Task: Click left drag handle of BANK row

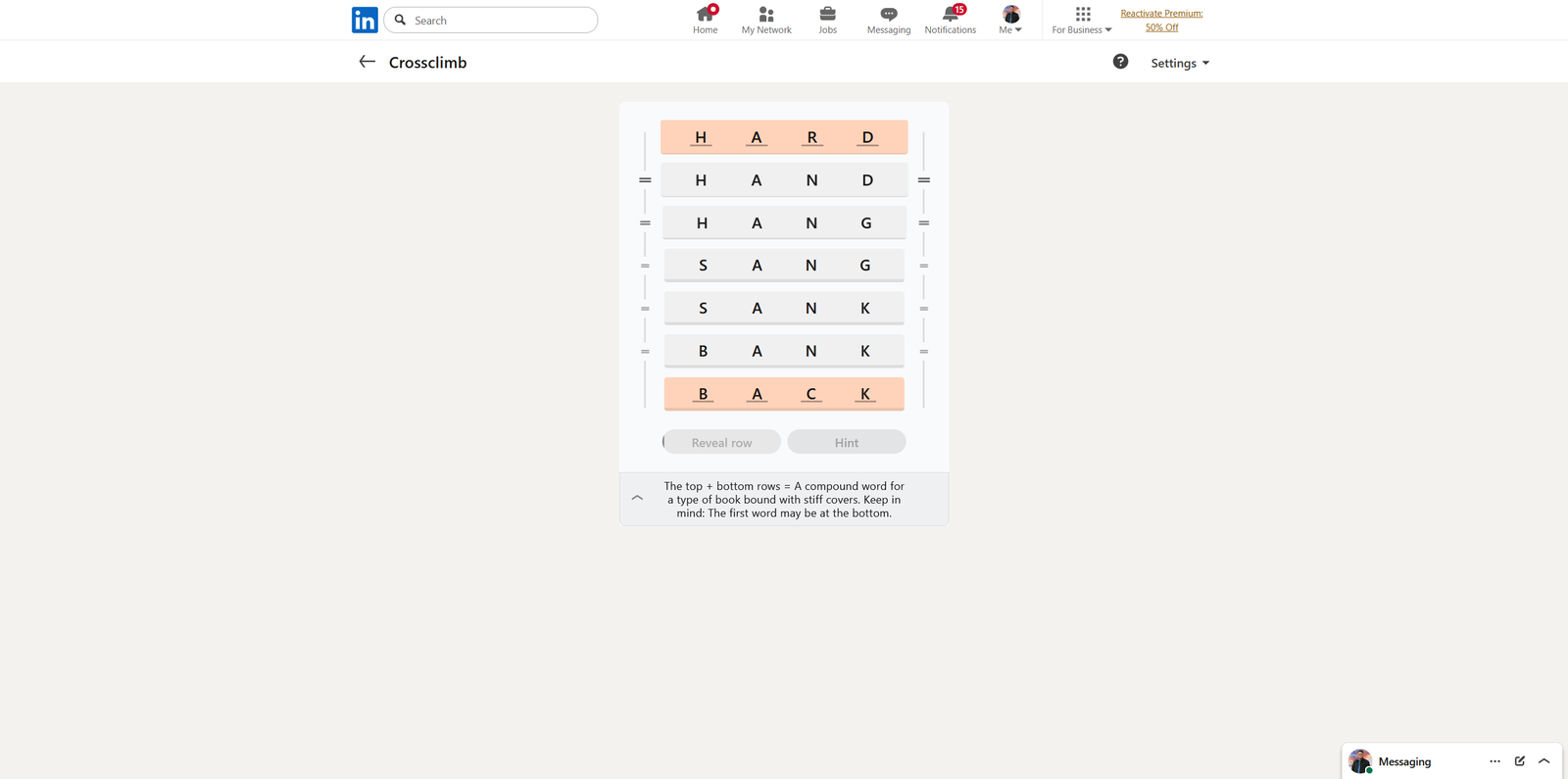Action: tap(645, 351)
